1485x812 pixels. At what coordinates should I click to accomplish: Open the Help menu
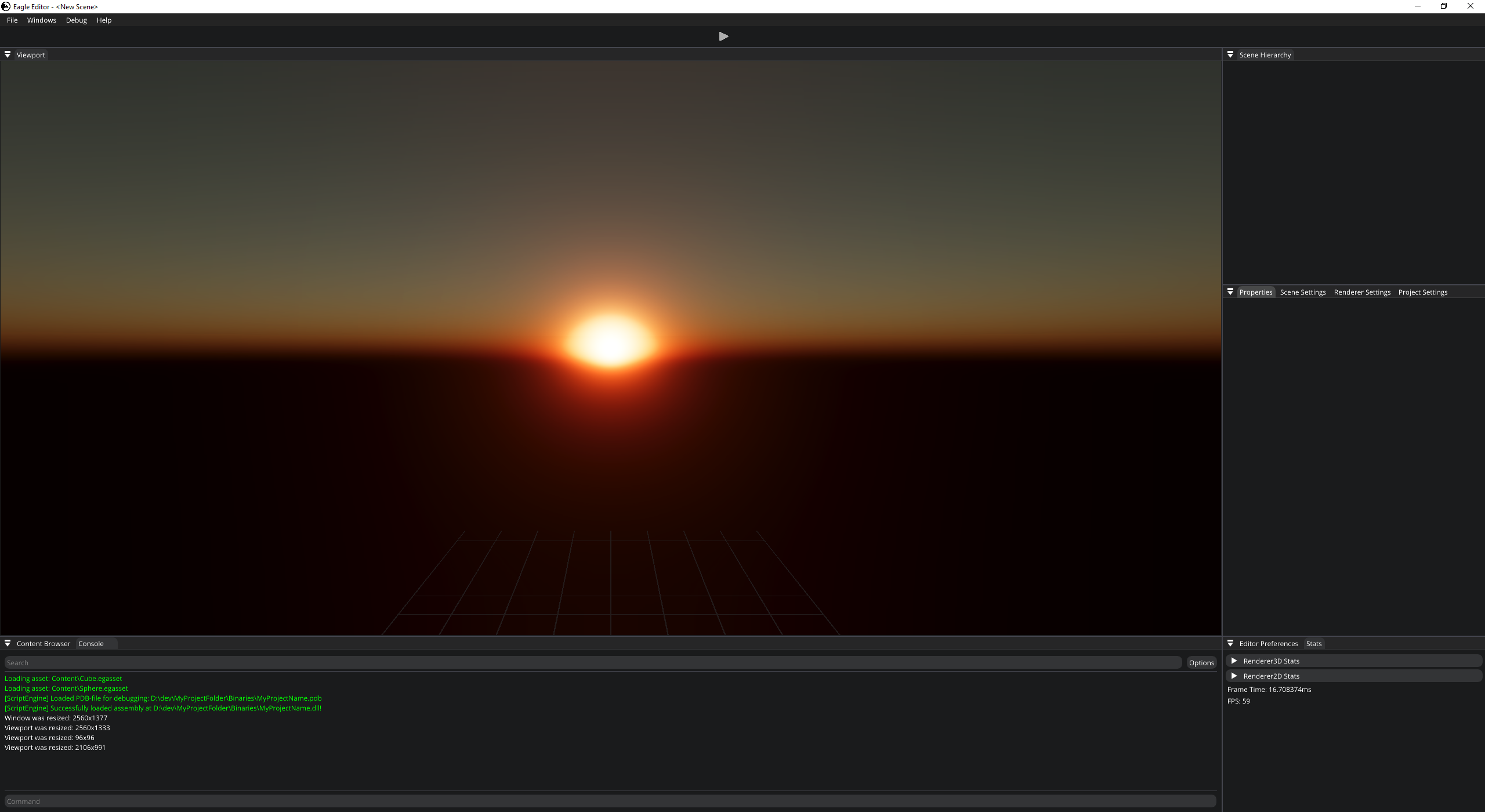point(104,20)
